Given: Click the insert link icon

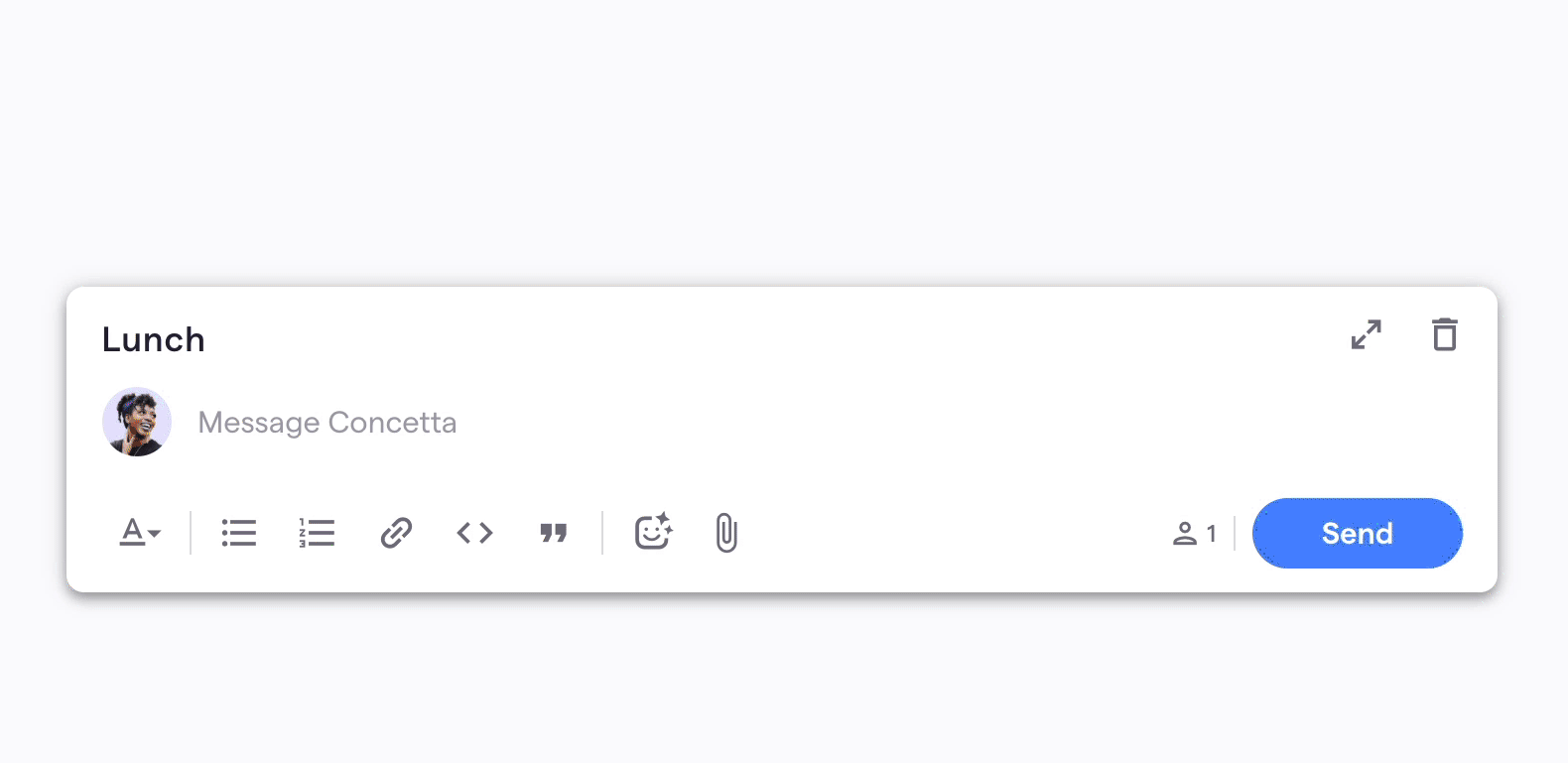Looking at the screenshot, I should click(x=396, y=533).
